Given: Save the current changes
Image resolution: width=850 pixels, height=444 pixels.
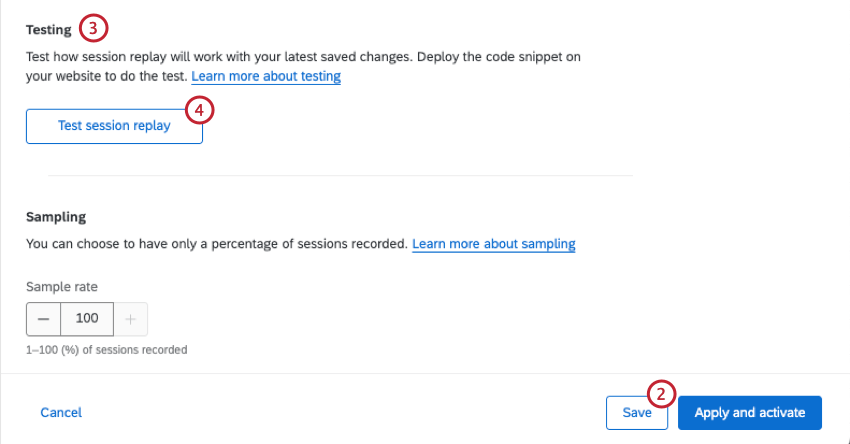Looking at the screenshot, I should (x=637, y=413).
